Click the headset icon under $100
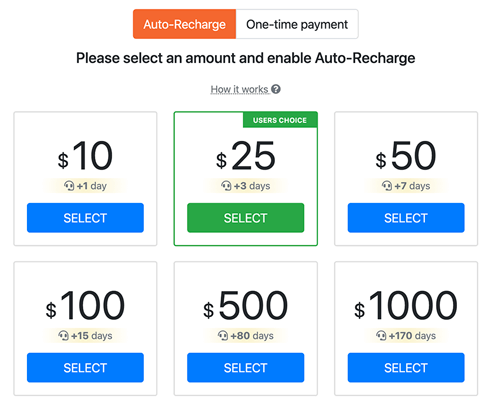Viewport: 490px width, 406px height. [63, 335]
